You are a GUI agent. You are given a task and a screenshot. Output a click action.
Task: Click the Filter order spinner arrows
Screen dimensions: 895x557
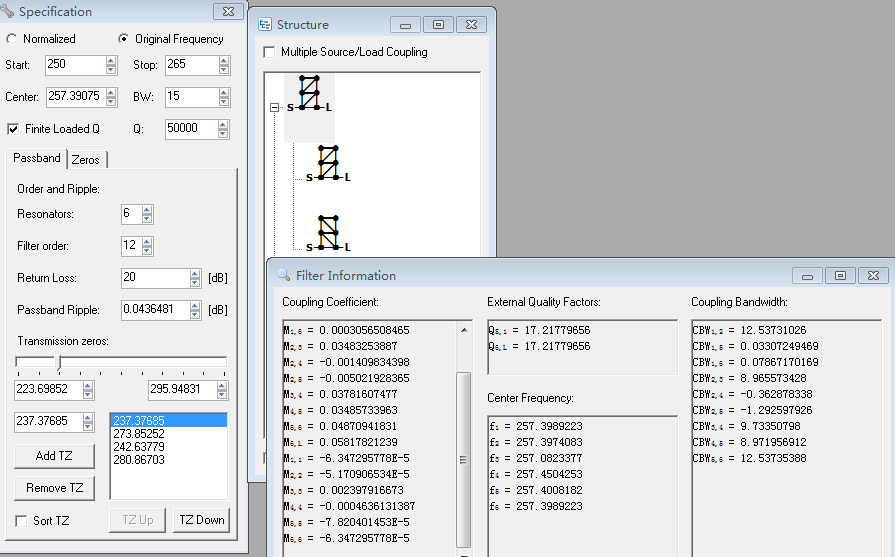point(147,246)
